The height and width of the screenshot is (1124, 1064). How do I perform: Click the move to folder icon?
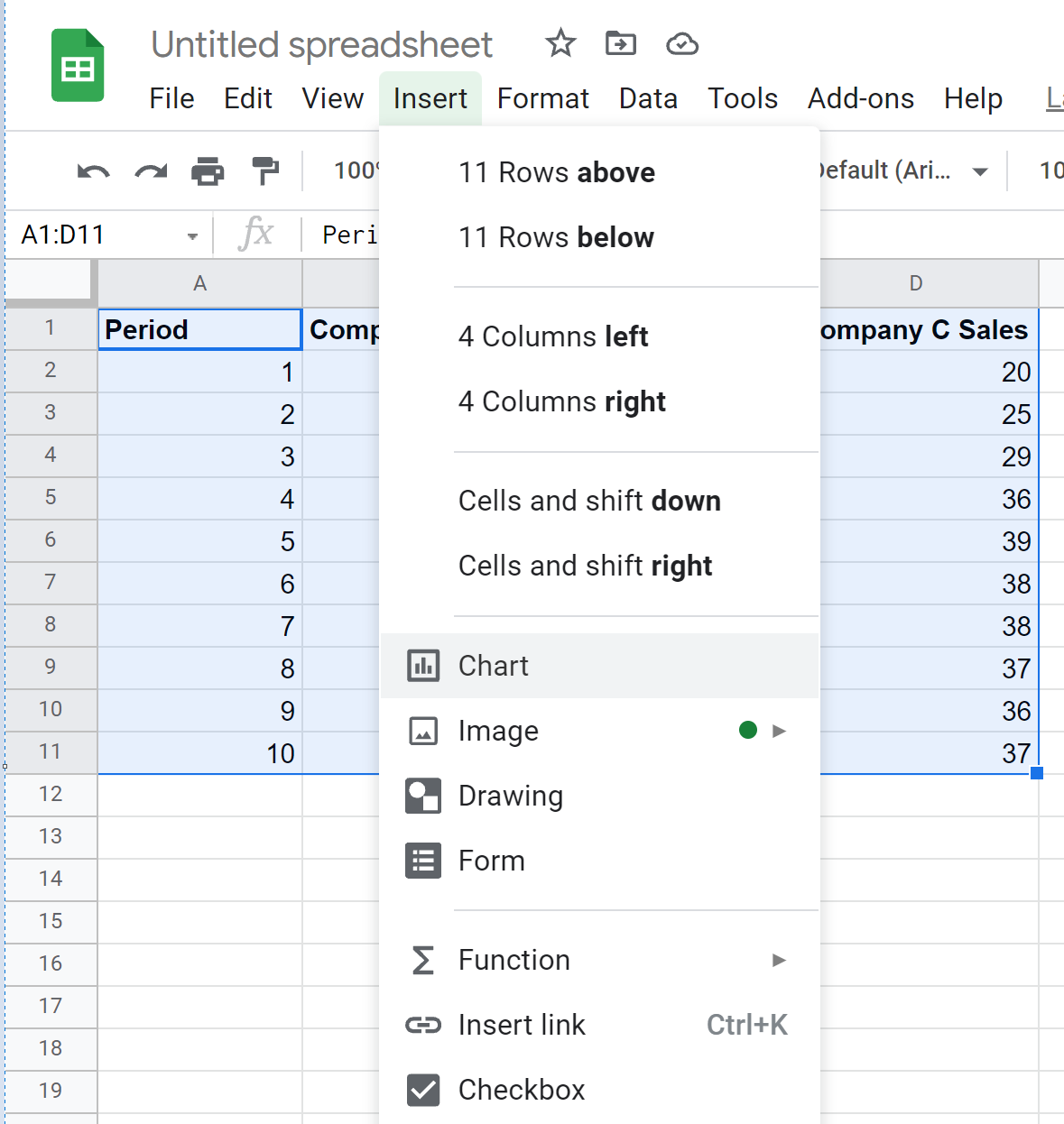click(621, 43)
